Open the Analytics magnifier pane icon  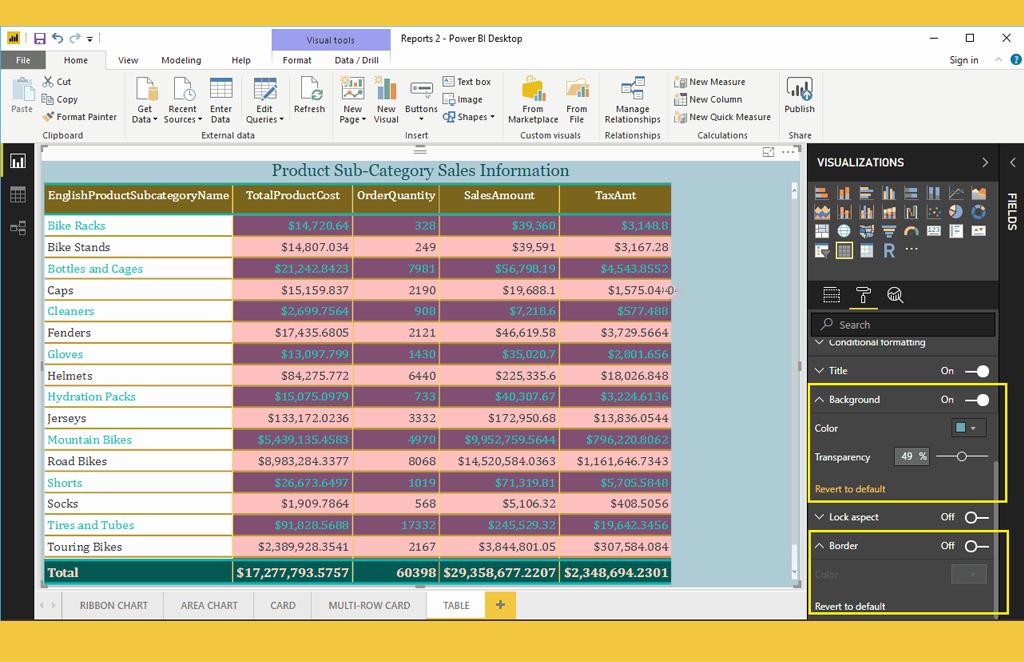(895, 295)
